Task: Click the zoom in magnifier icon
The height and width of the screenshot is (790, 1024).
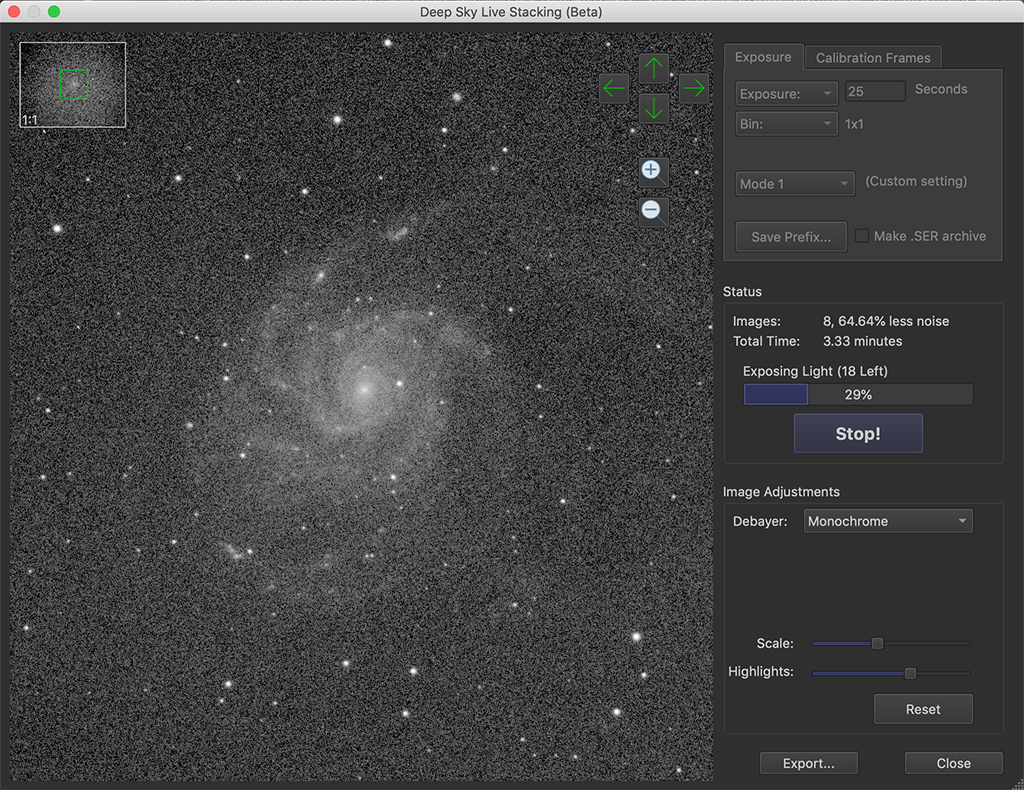Action: click(652, 170)
